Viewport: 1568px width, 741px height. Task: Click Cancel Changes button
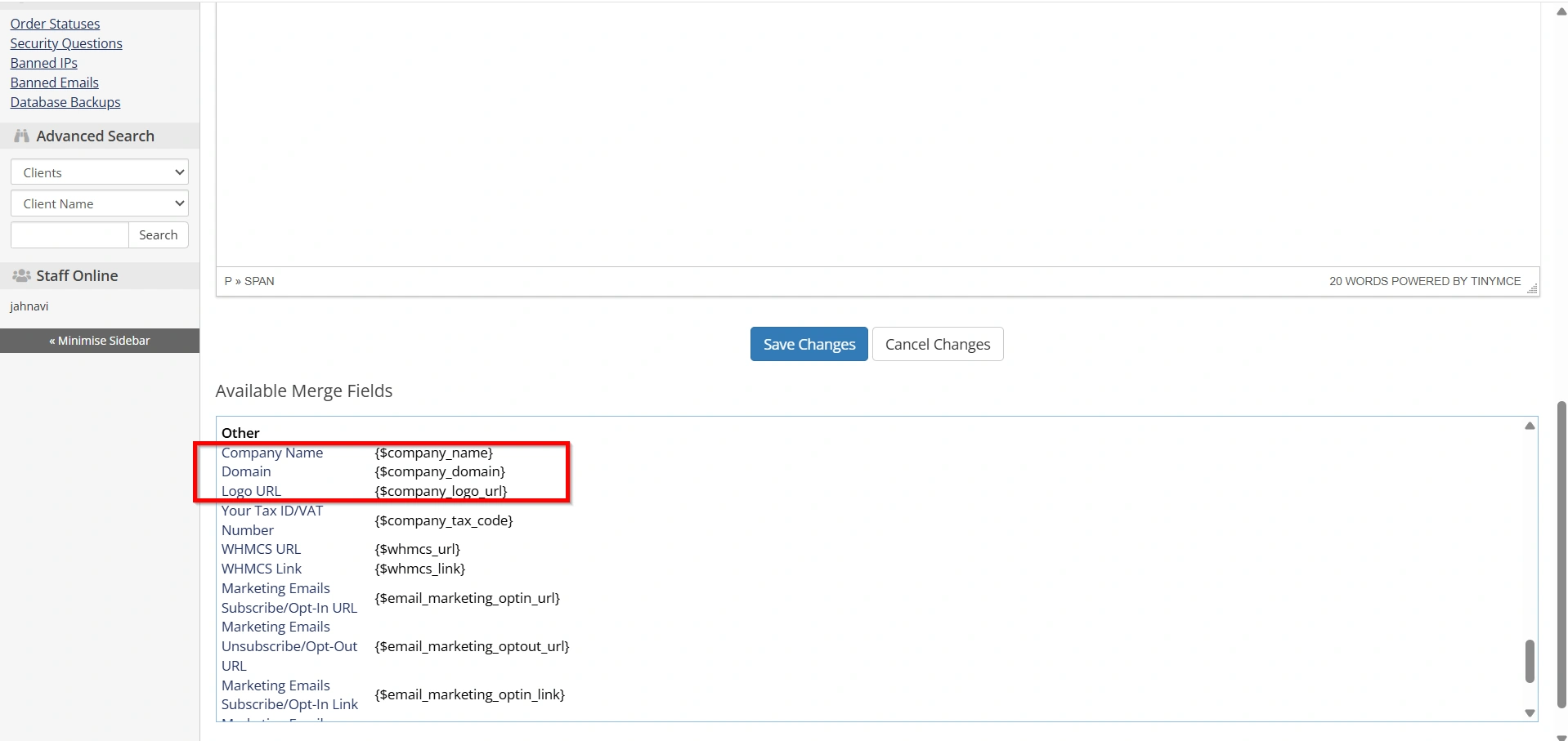pos(938,344)
